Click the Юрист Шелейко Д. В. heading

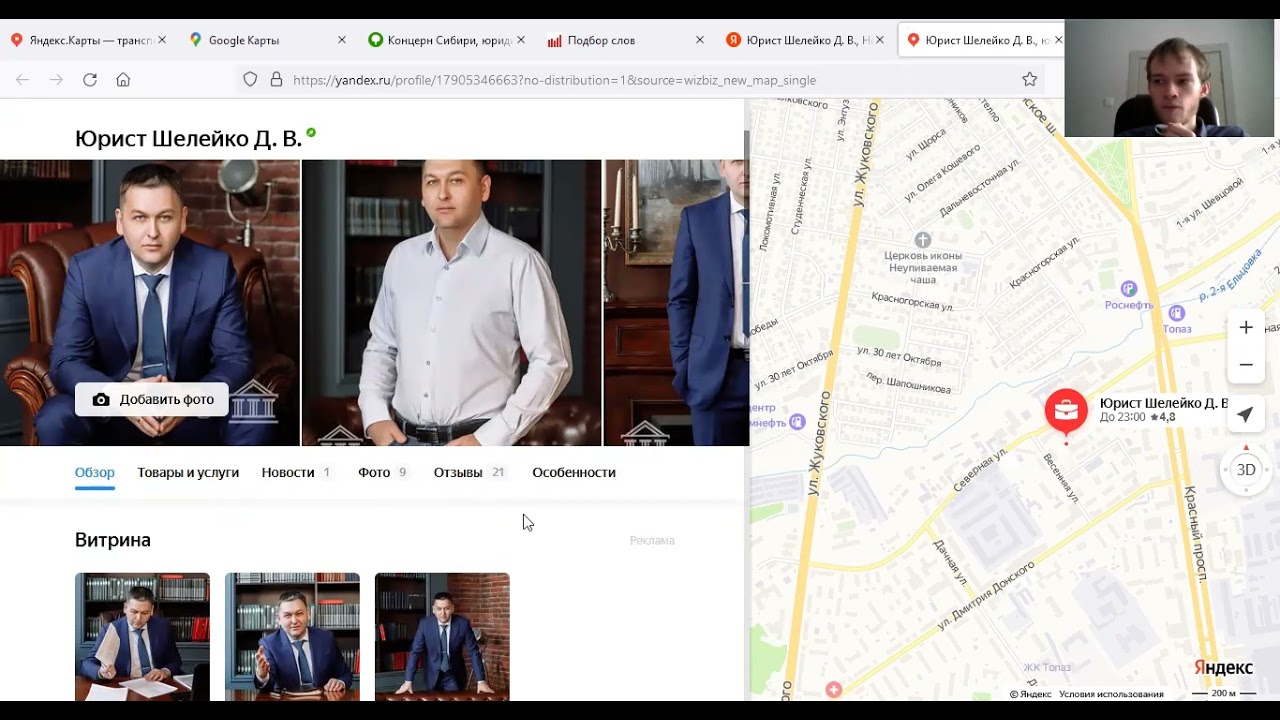pos(188,138)
